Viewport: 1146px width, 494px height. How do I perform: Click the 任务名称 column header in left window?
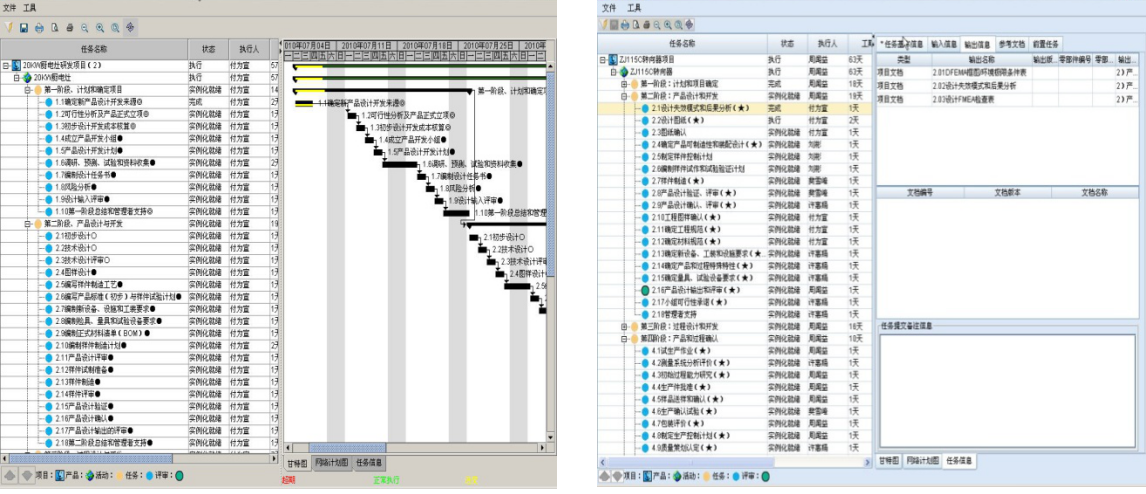(94, 49)
